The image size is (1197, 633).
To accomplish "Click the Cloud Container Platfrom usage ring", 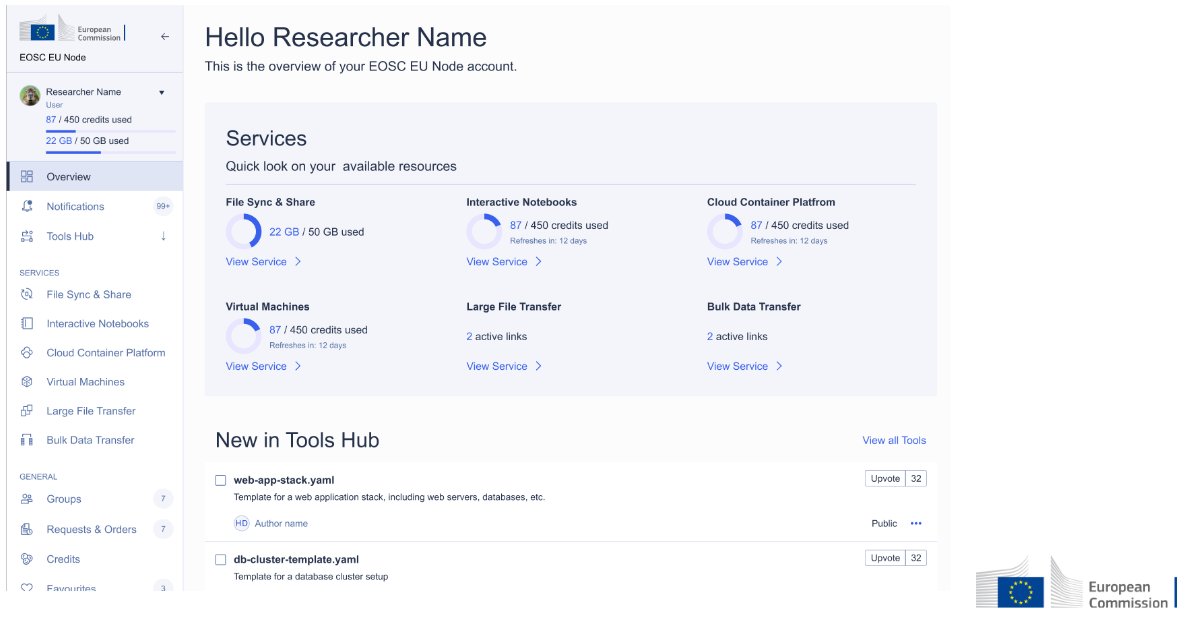I will (724, 231).
